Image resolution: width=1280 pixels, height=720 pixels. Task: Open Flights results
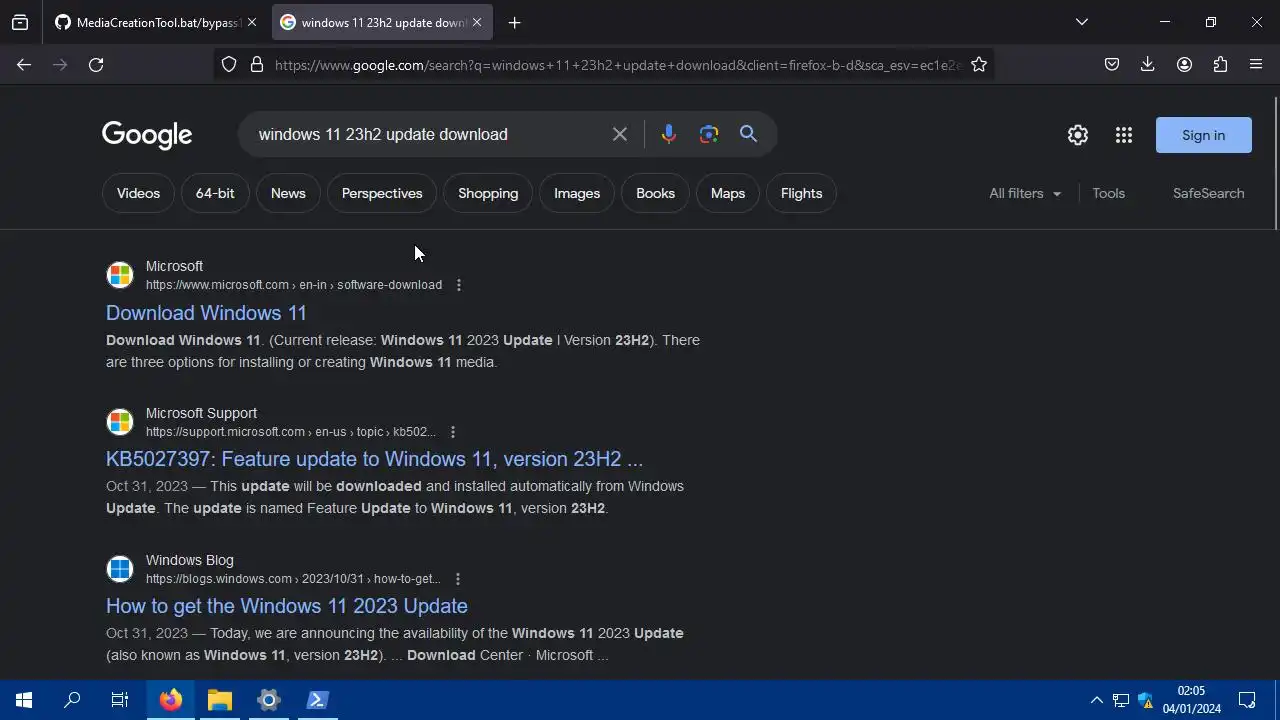tap(801, 193)
